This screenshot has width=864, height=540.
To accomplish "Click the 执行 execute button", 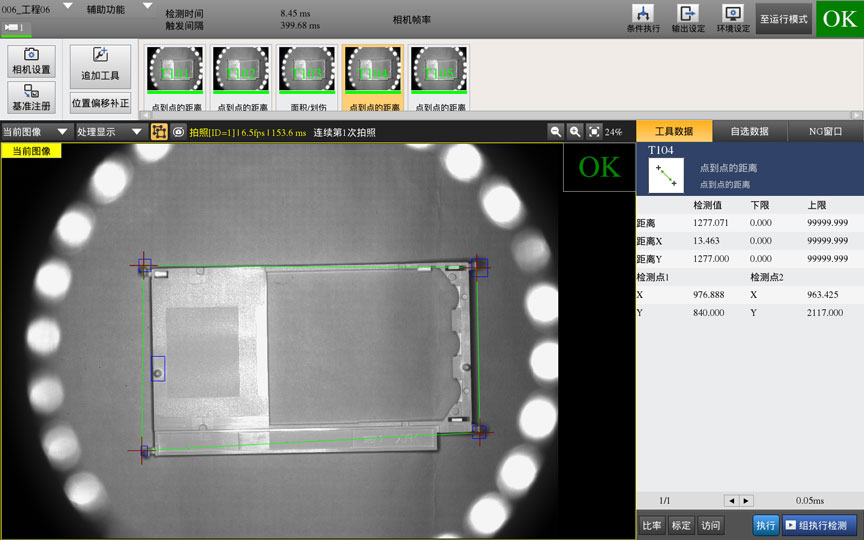I will (765, 525).
